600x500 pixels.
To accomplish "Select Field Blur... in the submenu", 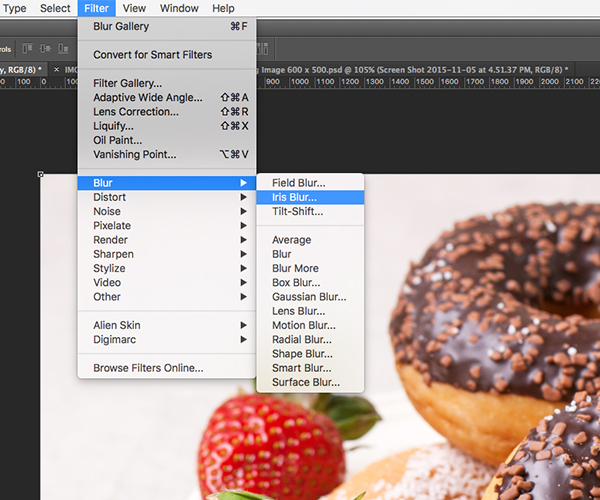I will 310,183.
